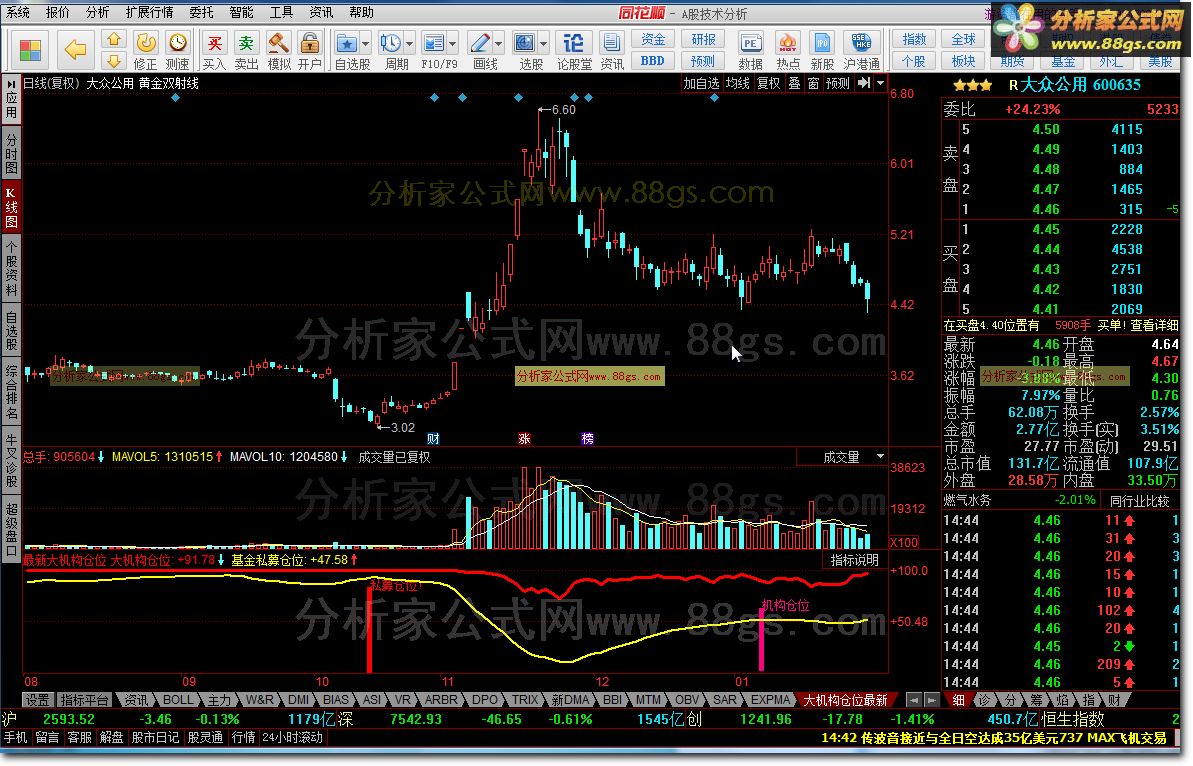Image resolution: width=1193 pixels, height=766 pixels.
Task: Open the 智能 menu
Action: click(x=241, y=12)
